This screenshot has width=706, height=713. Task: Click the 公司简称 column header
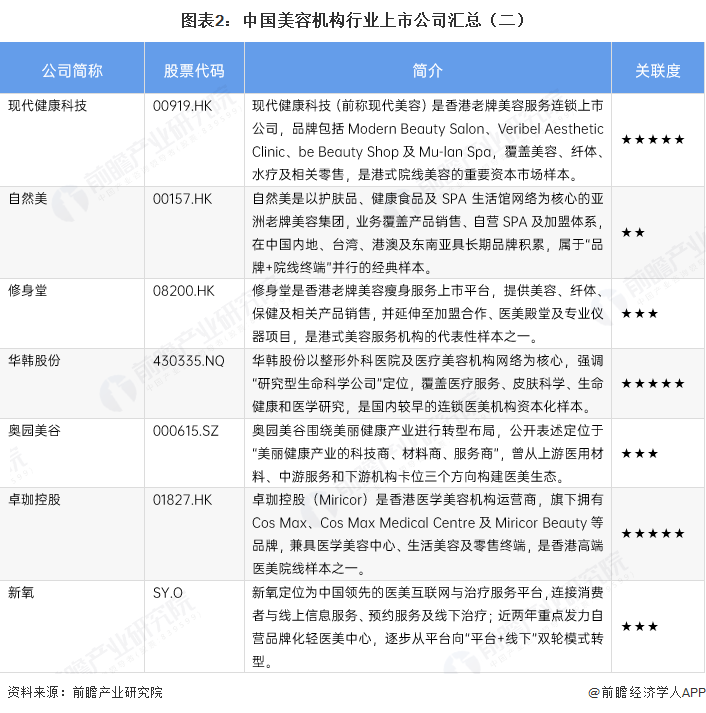point(72,70)
